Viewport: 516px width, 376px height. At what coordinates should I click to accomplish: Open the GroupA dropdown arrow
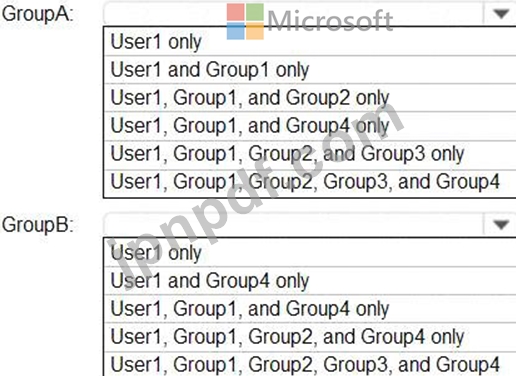[501, 14]
